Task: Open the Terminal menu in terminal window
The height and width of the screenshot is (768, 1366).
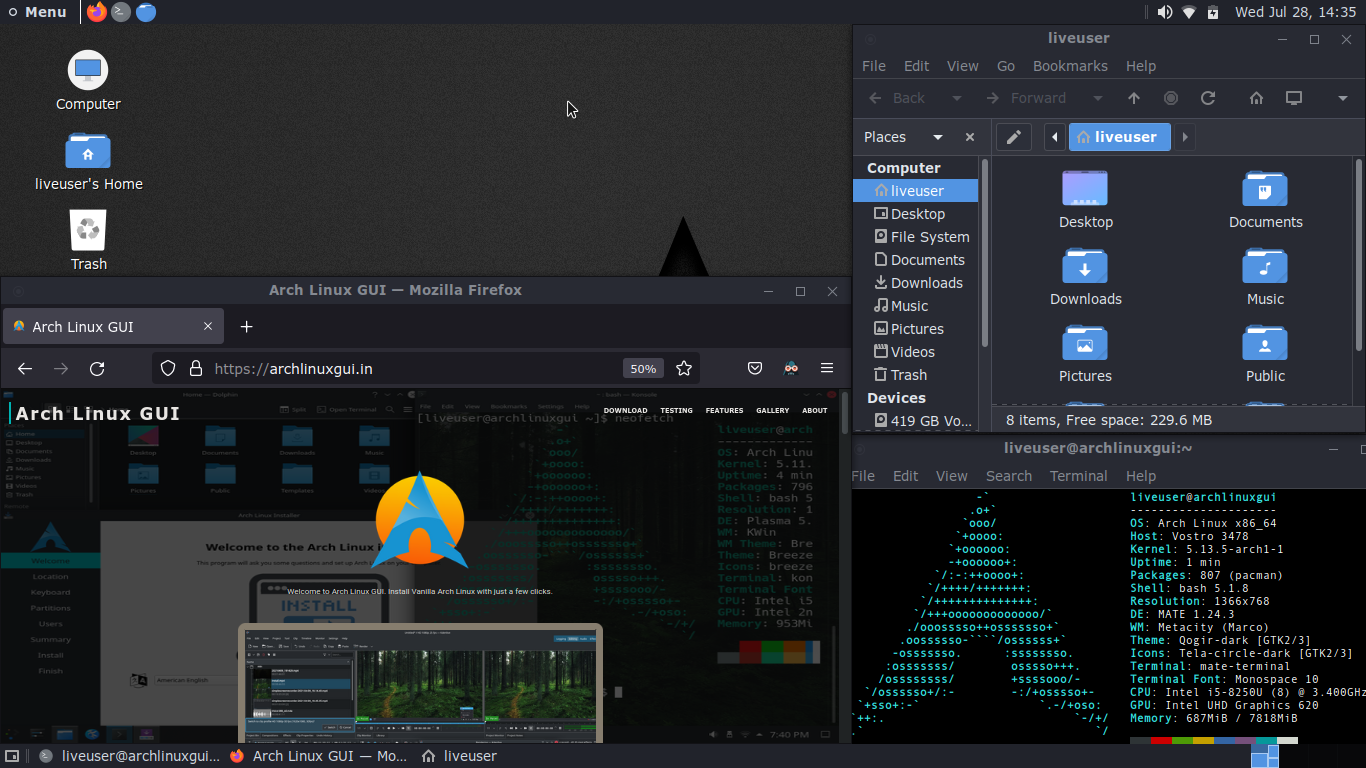Action: pyautogui.click(x=1079, y=476)
